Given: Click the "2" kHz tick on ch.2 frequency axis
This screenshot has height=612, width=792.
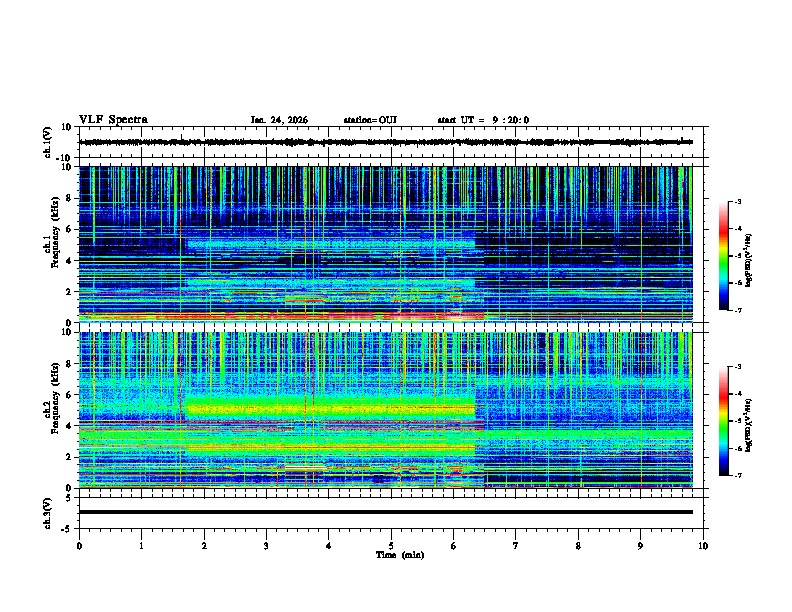Looking at the screenshot, I should (x=69, y=457).
